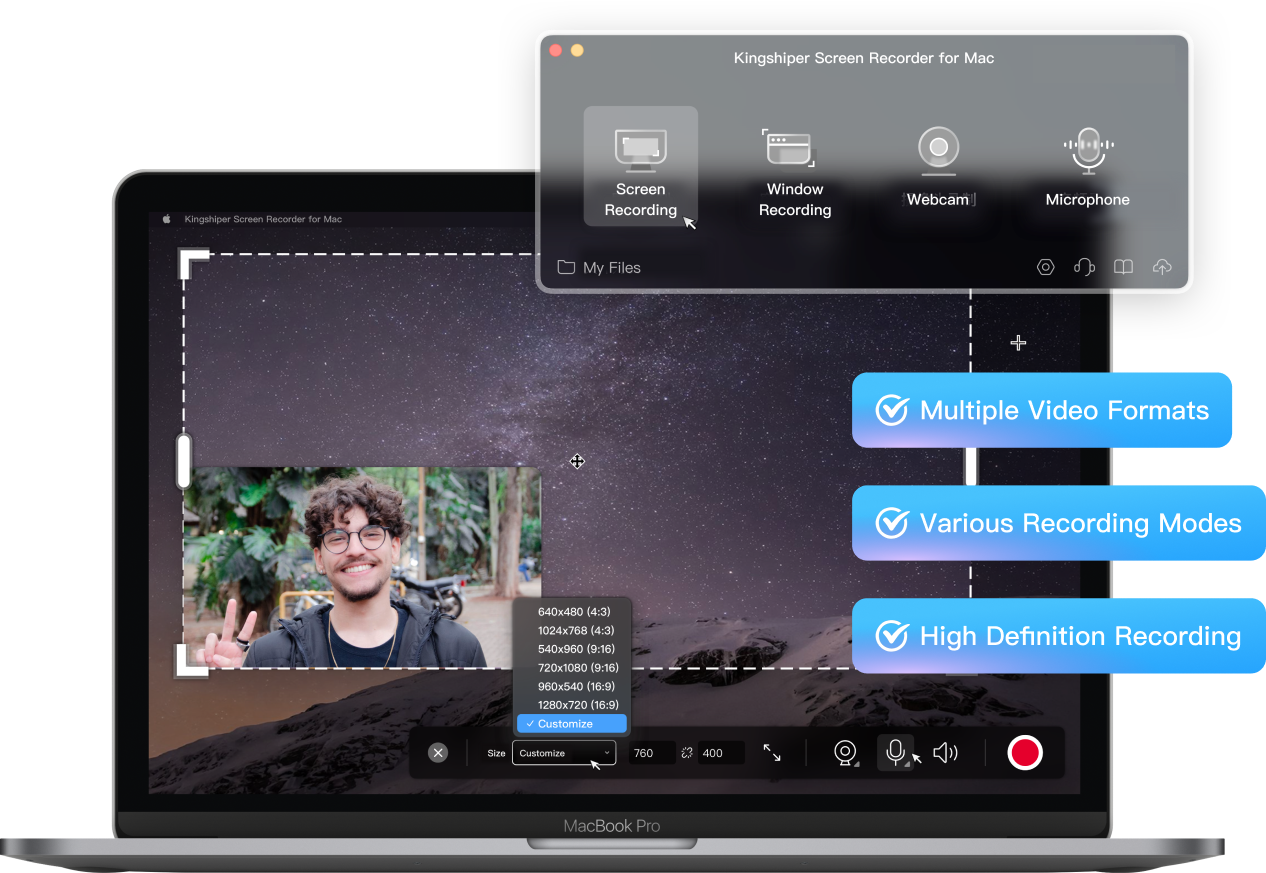Toggle webcam in recording toolbar
Image resolution: width=1266 pixels, height=873 pixels.
point(846,753)
